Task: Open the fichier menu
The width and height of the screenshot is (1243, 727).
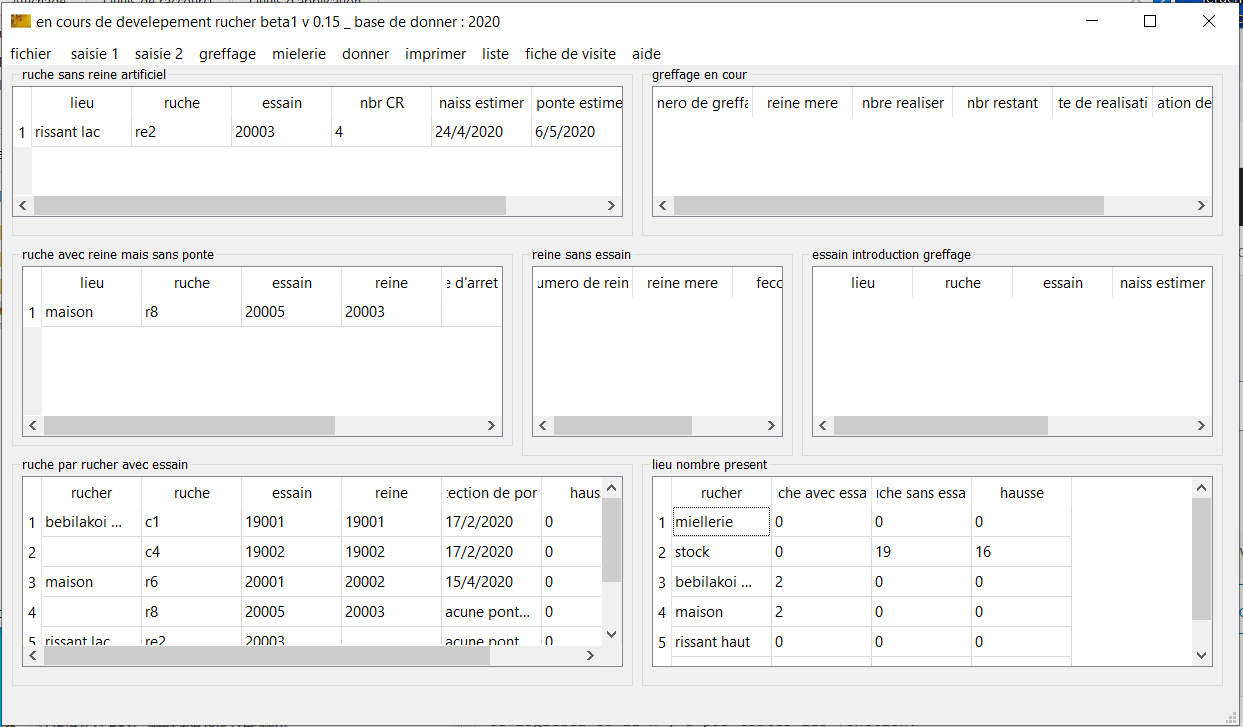Action: pyautogui.click(x=31, y=54)
